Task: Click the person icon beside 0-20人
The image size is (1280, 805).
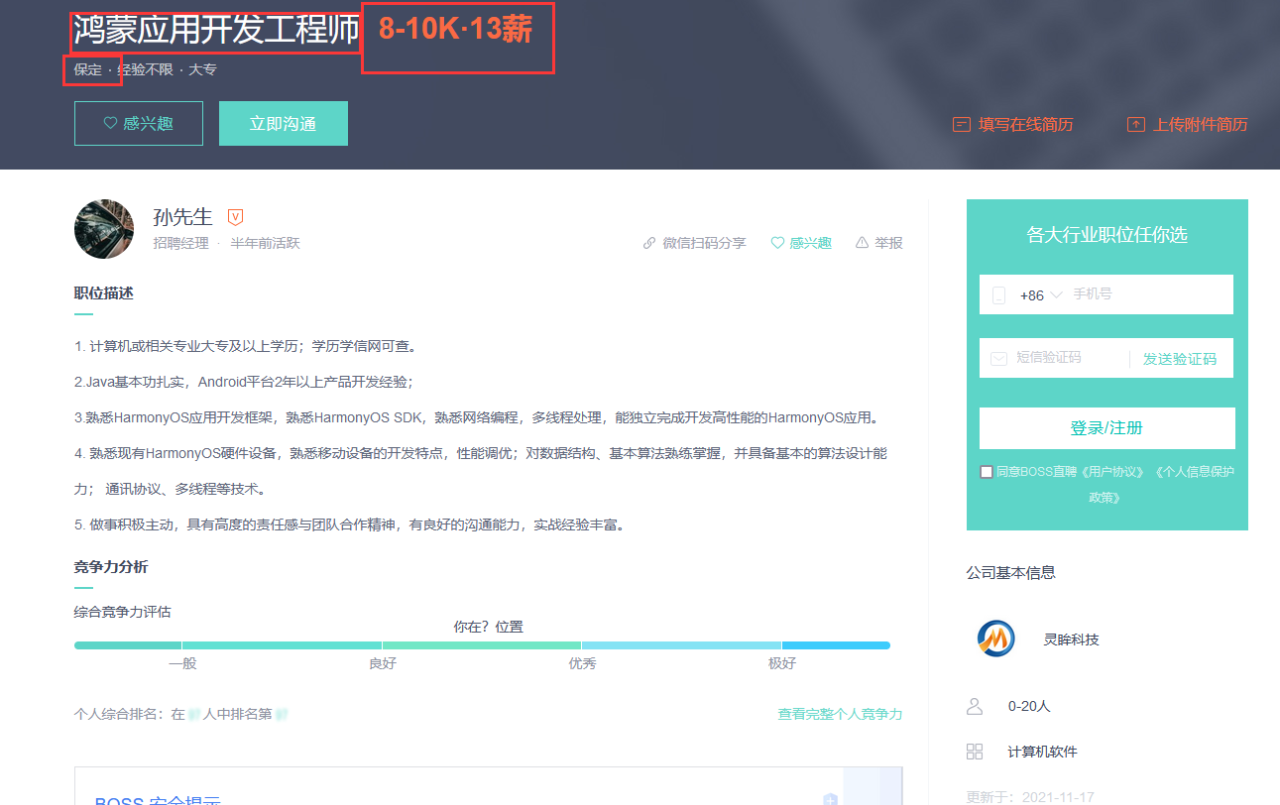Action: point(975,706)
